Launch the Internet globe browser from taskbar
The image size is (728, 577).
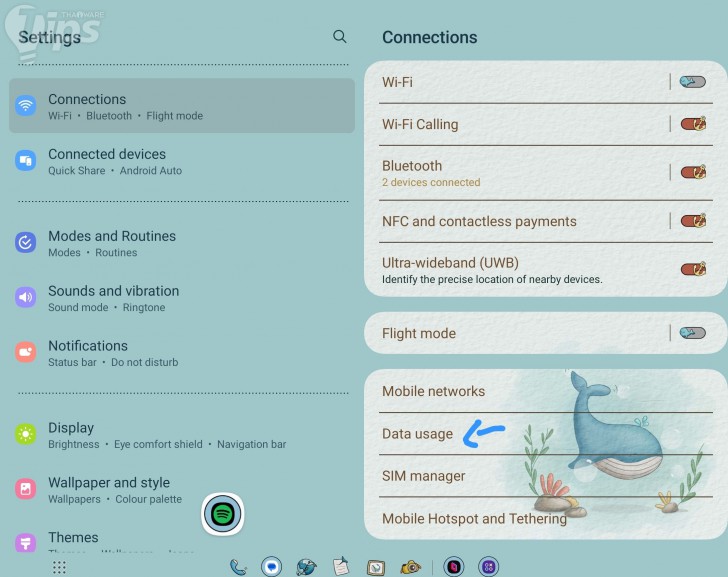pos(306,567)
